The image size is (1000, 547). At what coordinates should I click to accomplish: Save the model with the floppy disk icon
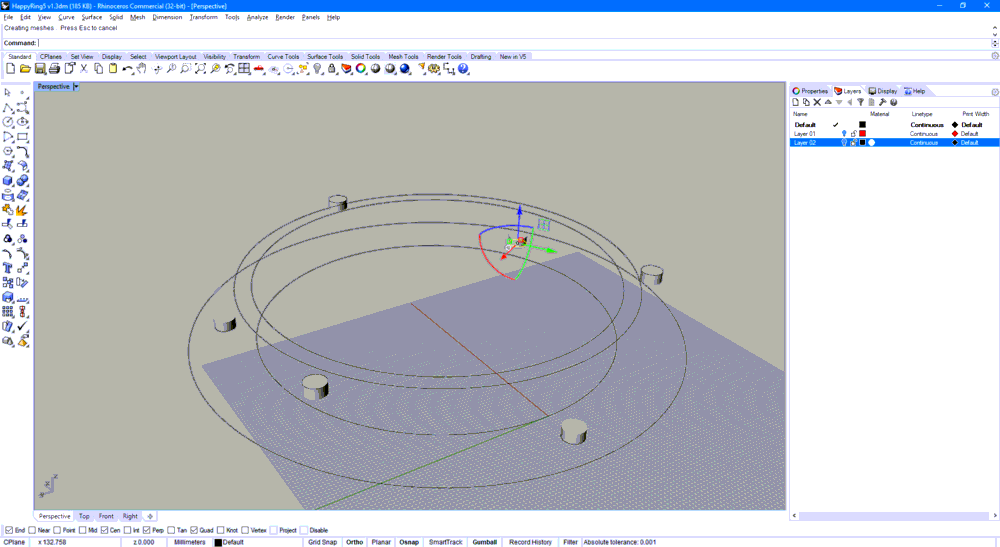(40, 69)
